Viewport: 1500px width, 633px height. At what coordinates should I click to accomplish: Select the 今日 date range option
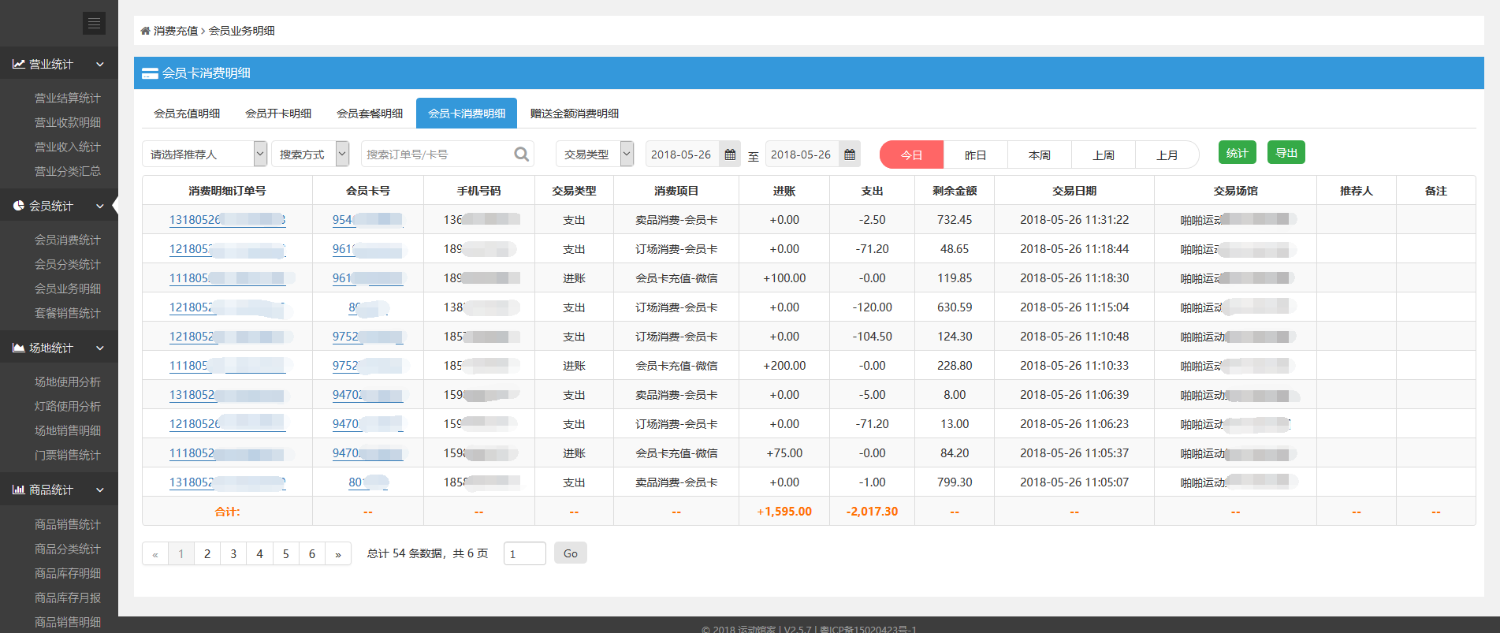[x=911, y=155]
